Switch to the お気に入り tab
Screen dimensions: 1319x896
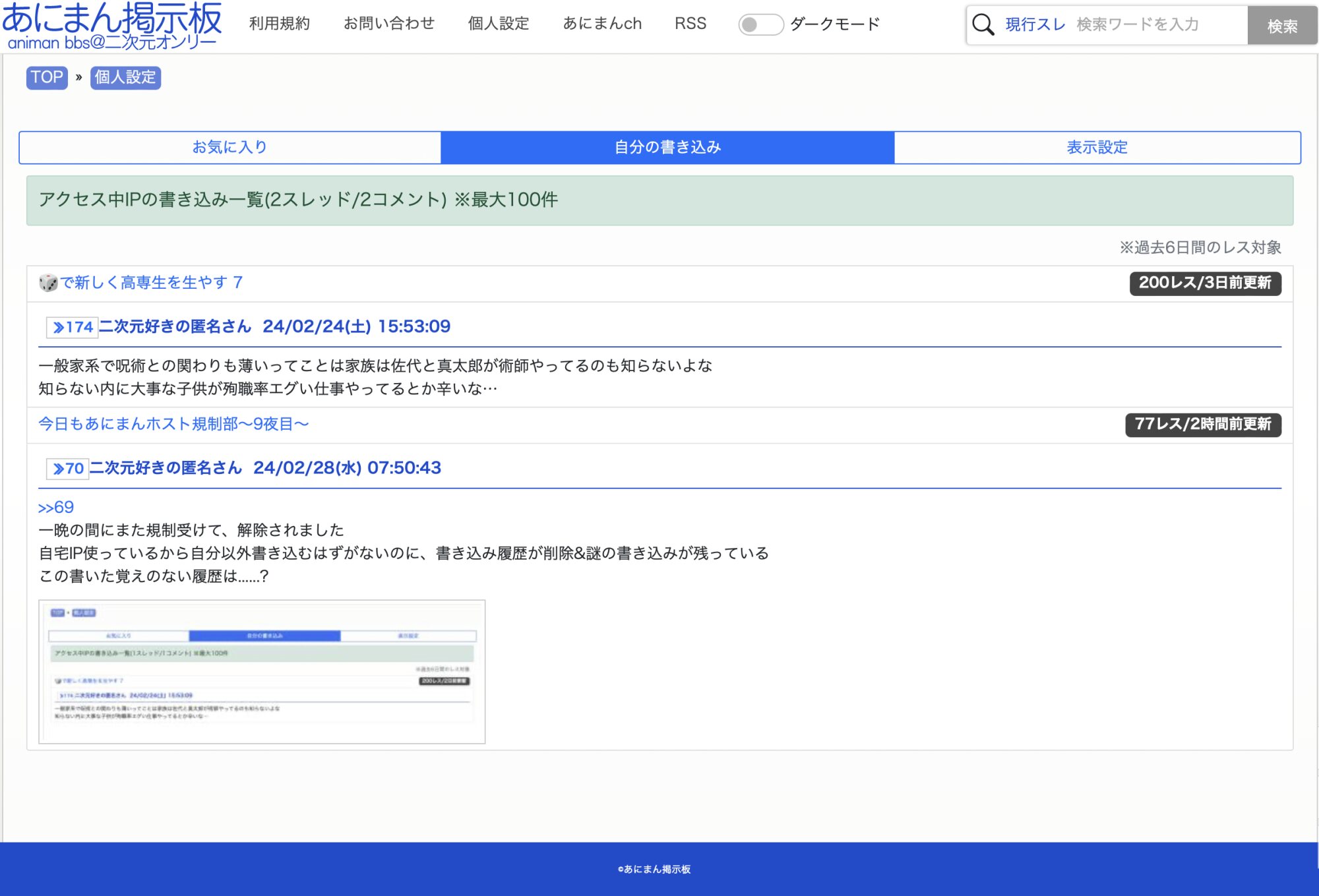[x=230, y=147]
